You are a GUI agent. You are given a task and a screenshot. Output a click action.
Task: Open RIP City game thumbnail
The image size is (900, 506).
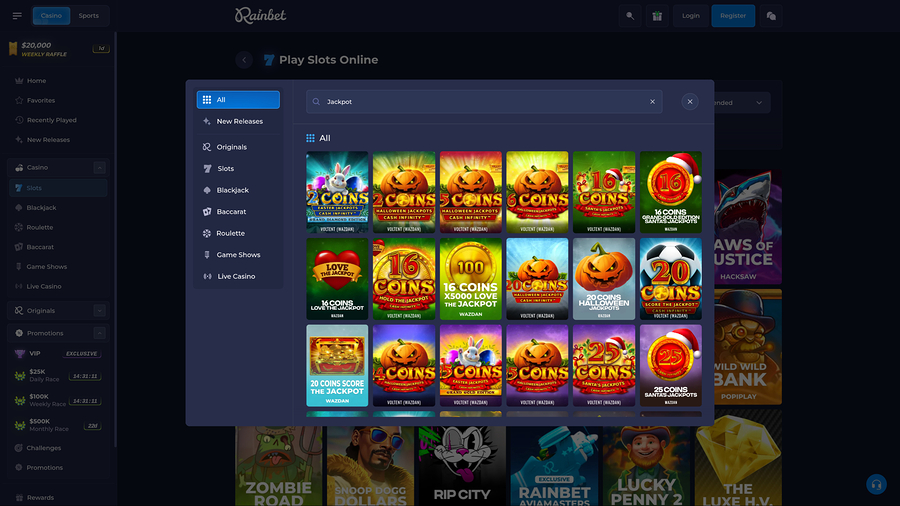pos(462,466)
